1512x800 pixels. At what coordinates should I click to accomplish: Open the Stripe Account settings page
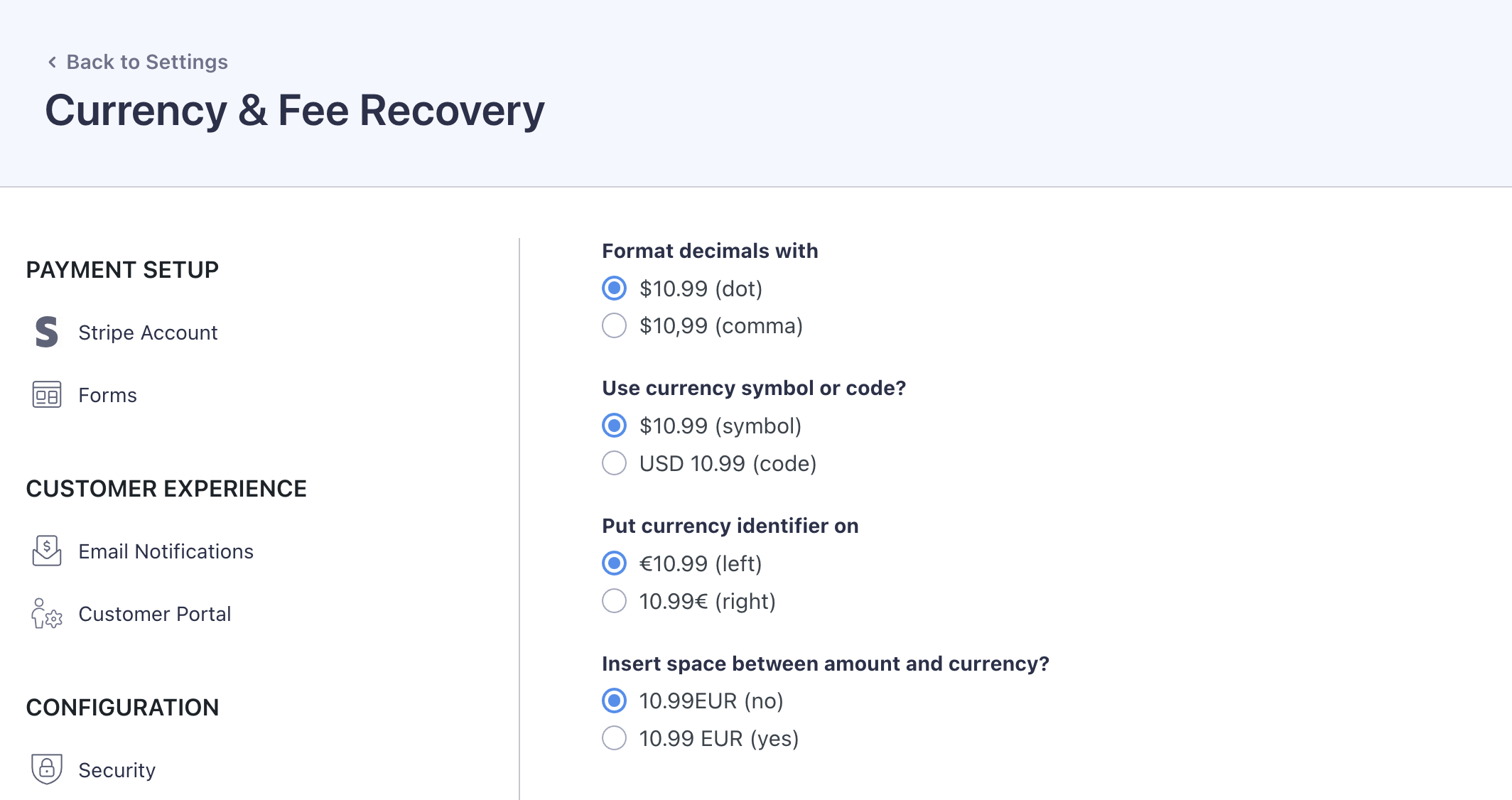[148, 333]
